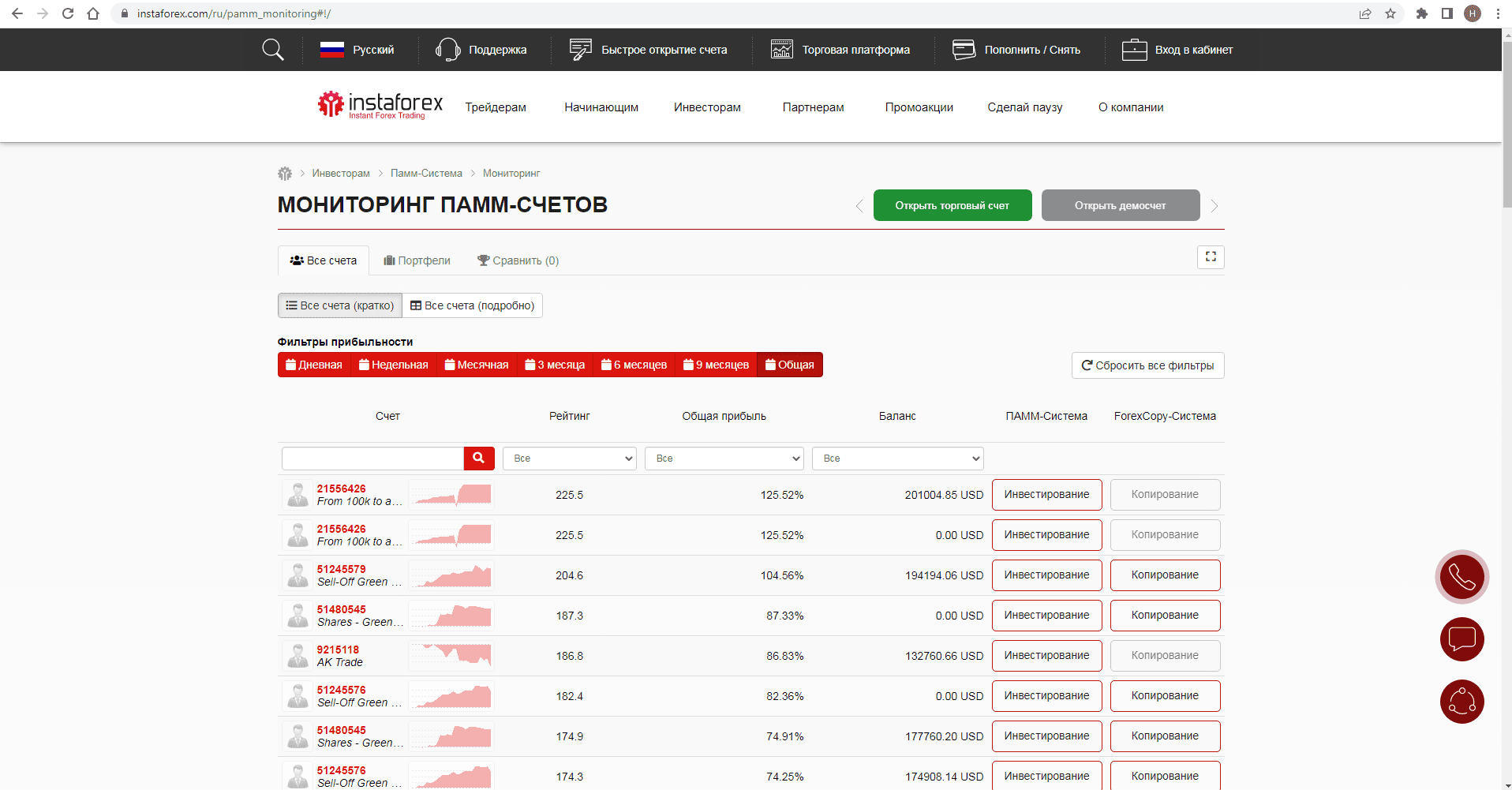
Task: Open the Партнерам navigation menu
Action: pyautogui.click(x=814, y=107)
